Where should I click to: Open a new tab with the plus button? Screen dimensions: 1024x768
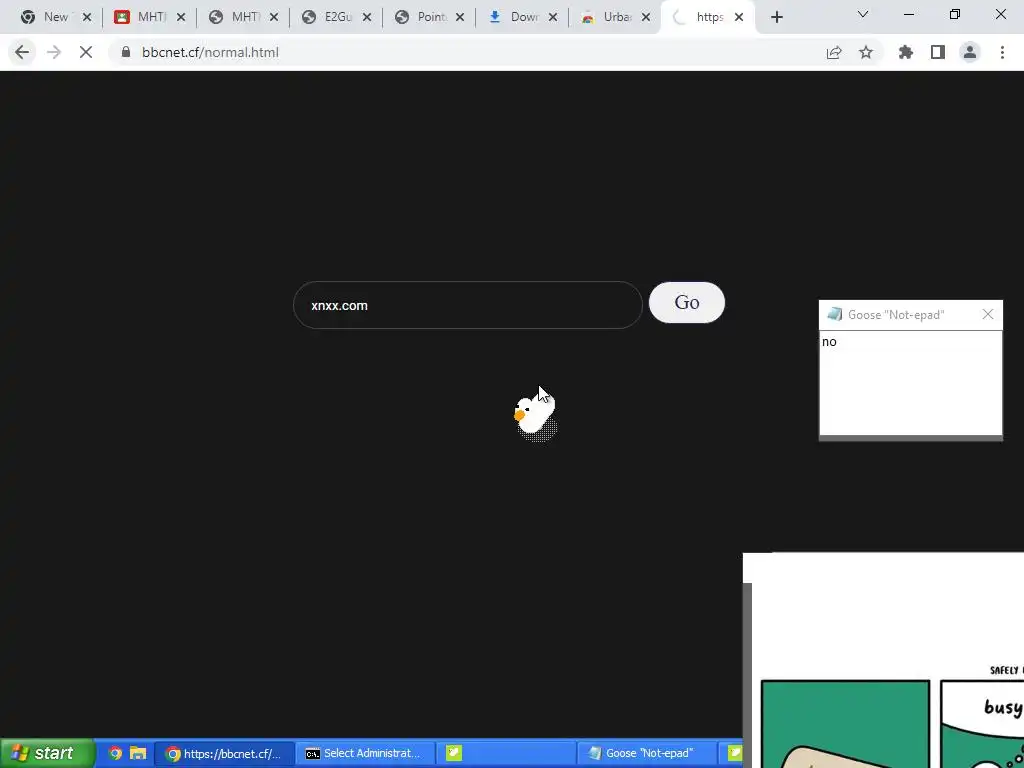click(776, 18)
